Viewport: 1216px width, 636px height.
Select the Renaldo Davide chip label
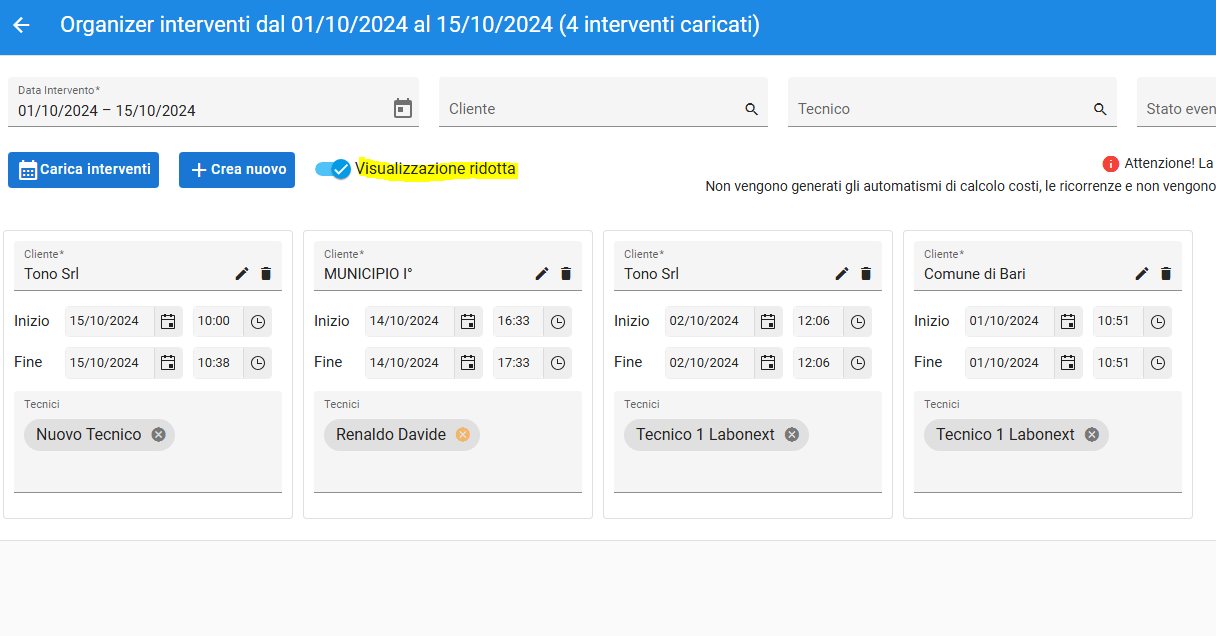click(391, 434)
